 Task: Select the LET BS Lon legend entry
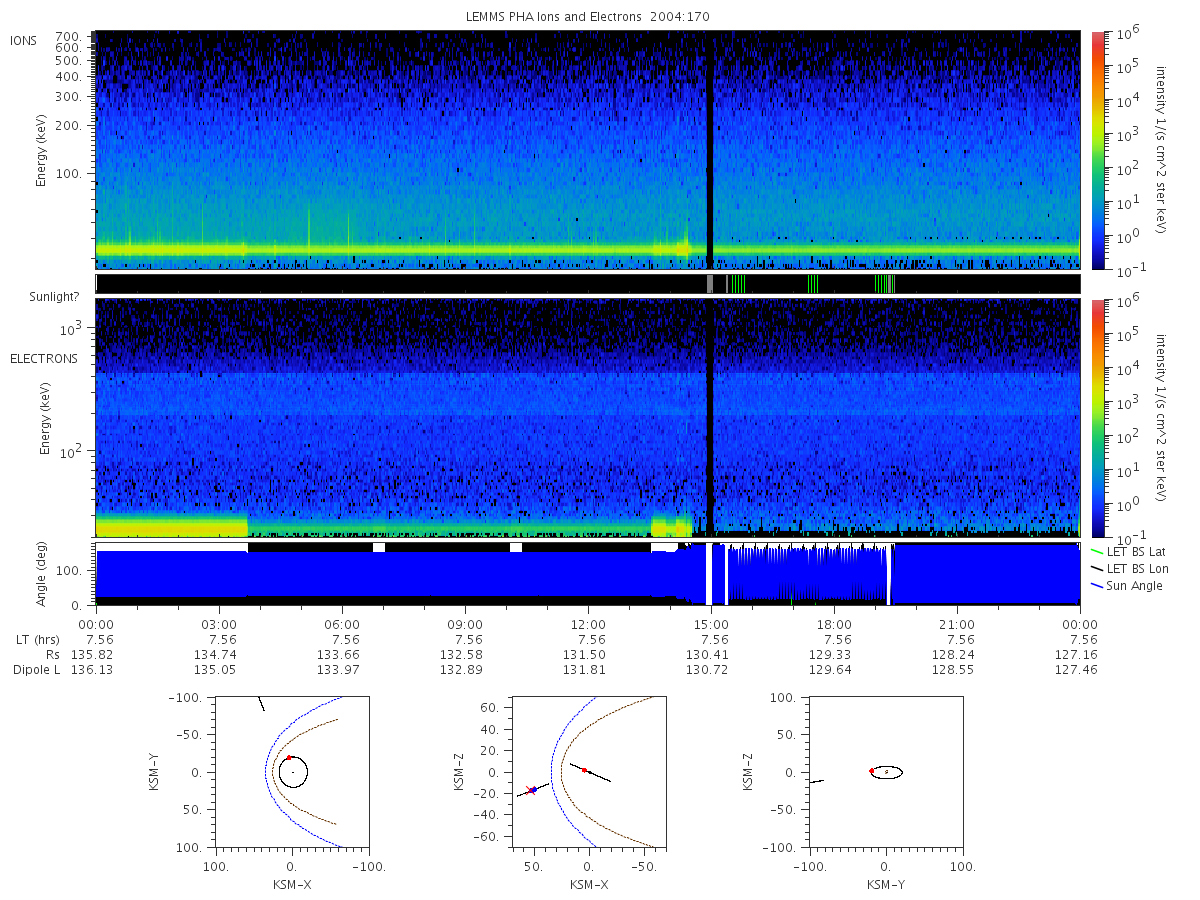(1128, 568)
